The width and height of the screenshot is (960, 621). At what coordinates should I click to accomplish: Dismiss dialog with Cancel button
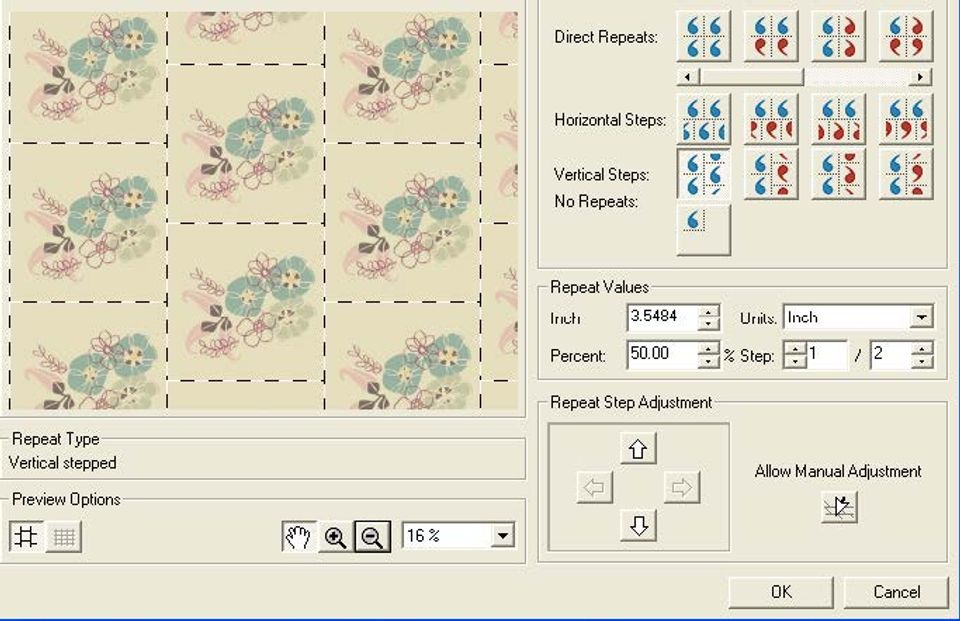click(x=896, y=592)
